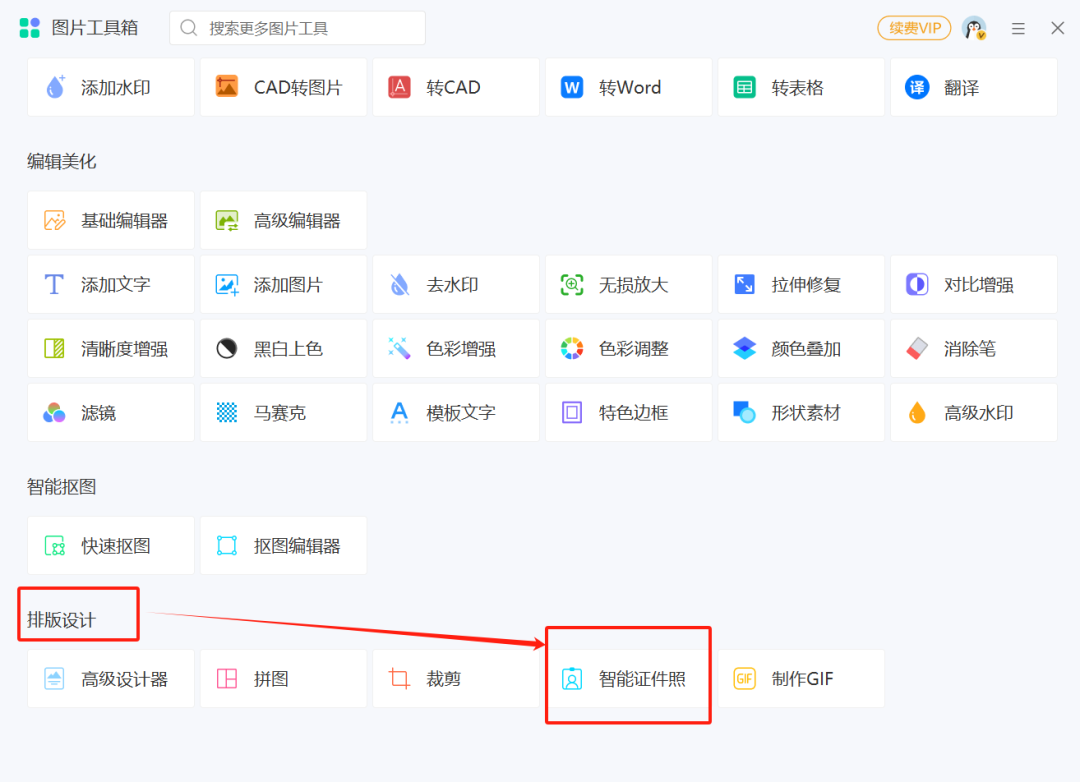Screen dimensions: 1080x782
Task: Open 快速抠图 quick cutout tool
Action: pyautogui.click(x=110, y=545)
